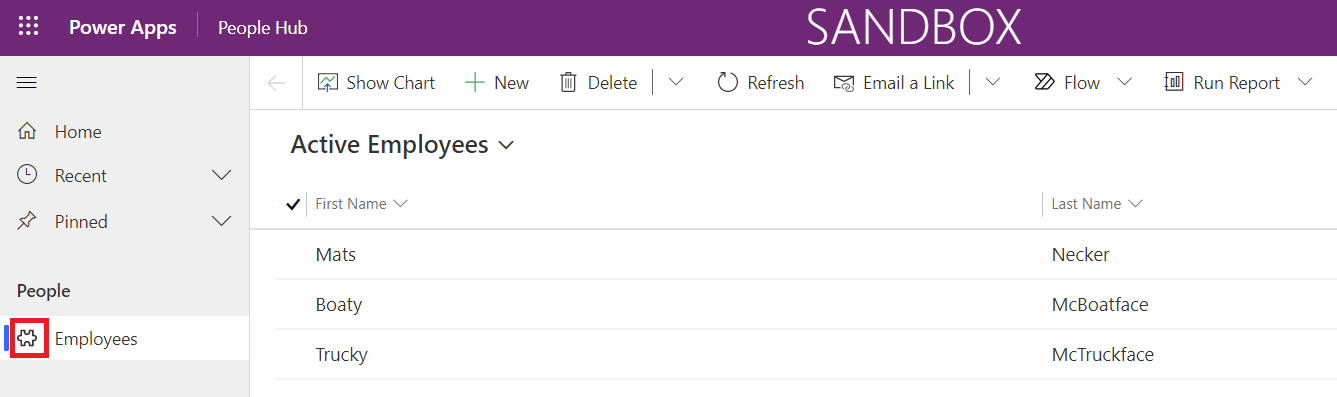Image resolution: width=1337 pixels, height=397 pixels.
Task: Collapse the hamburger site map menu
Action: point(27,83)
